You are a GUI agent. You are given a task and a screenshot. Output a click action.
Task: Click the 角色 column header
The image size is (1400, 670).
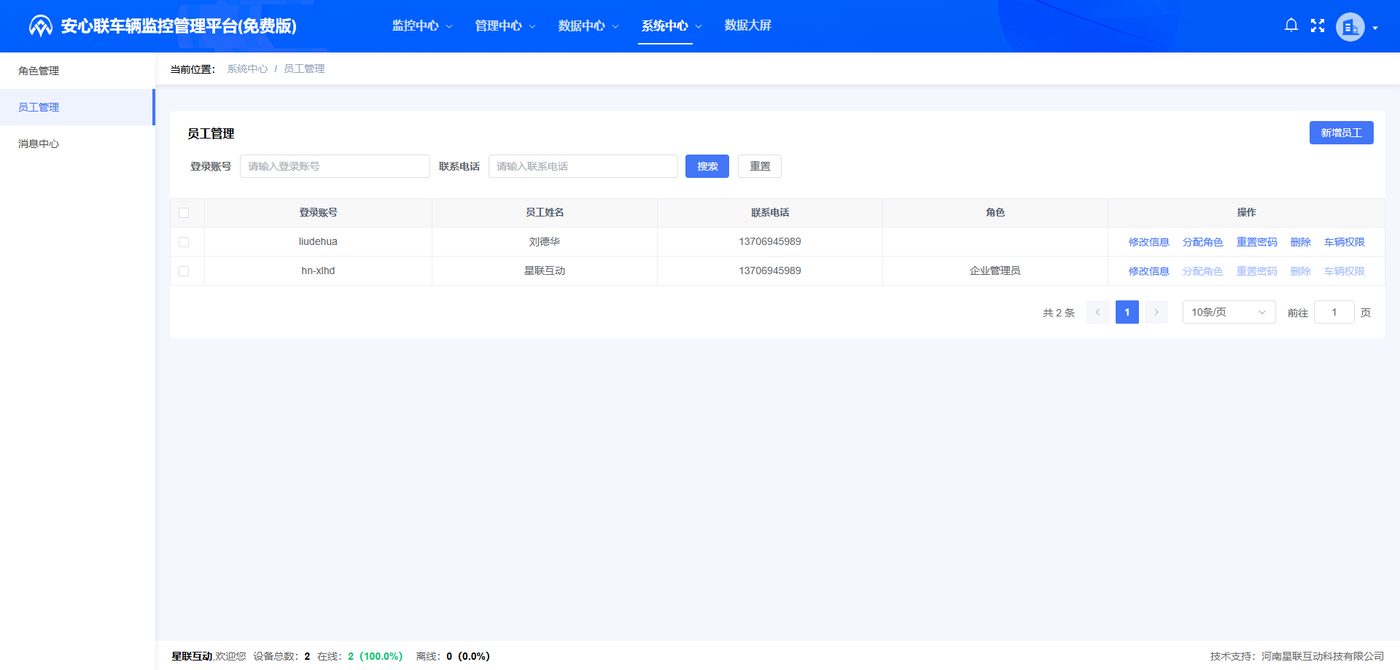pos(995,213)
